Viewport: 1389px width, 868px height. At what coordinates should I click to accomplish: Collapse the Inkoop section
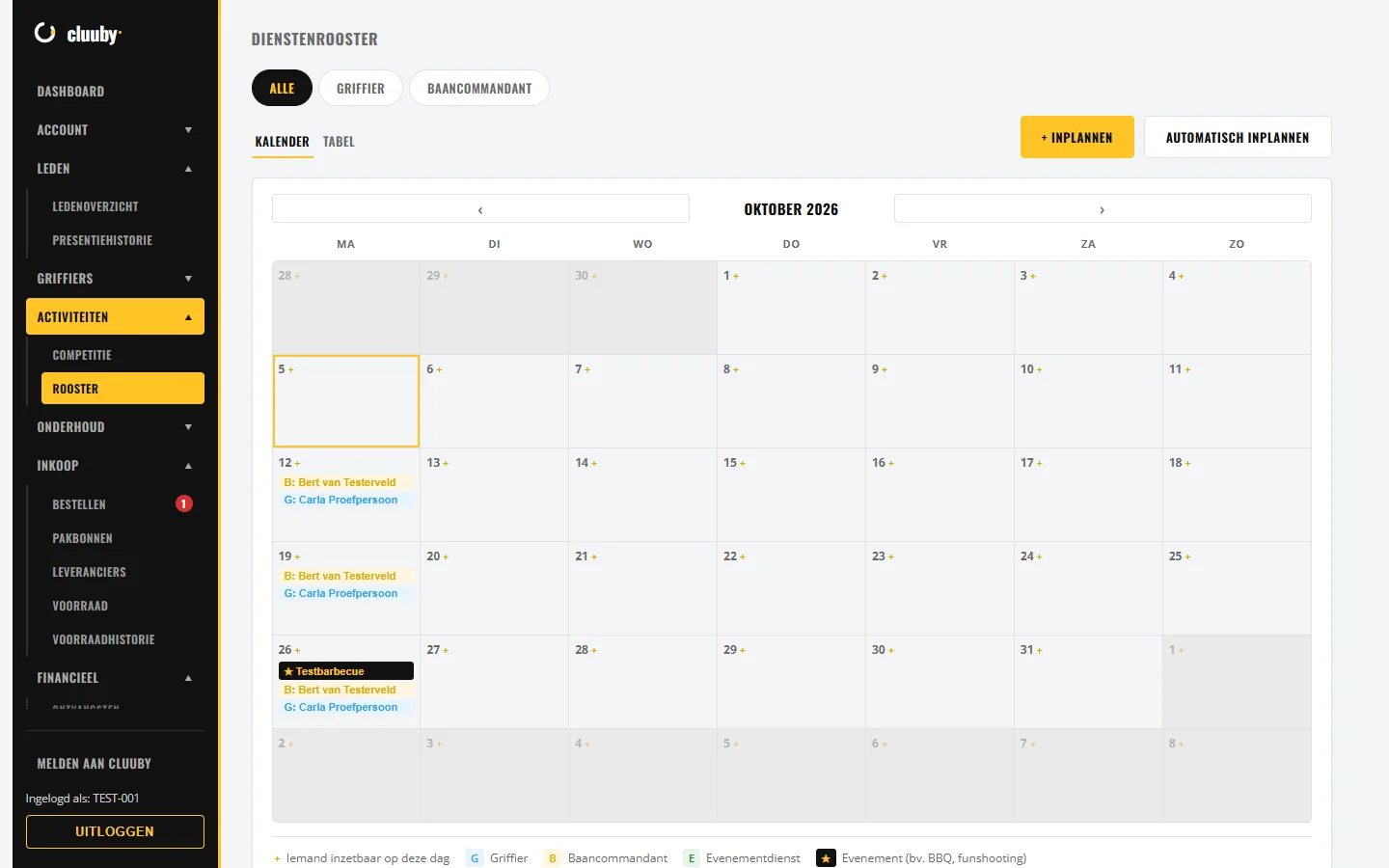115,466
